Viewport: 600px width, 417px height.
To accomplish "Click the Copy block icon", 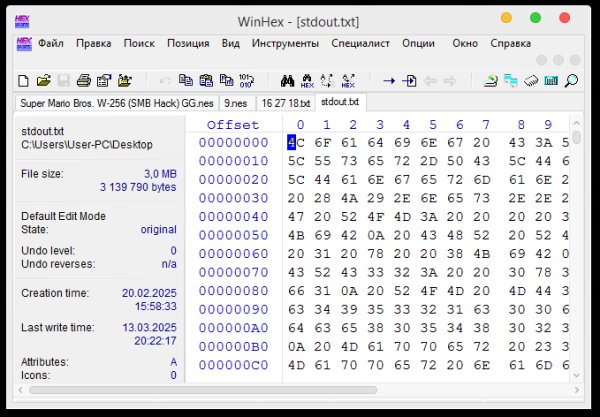I will (x=186, y=80).
